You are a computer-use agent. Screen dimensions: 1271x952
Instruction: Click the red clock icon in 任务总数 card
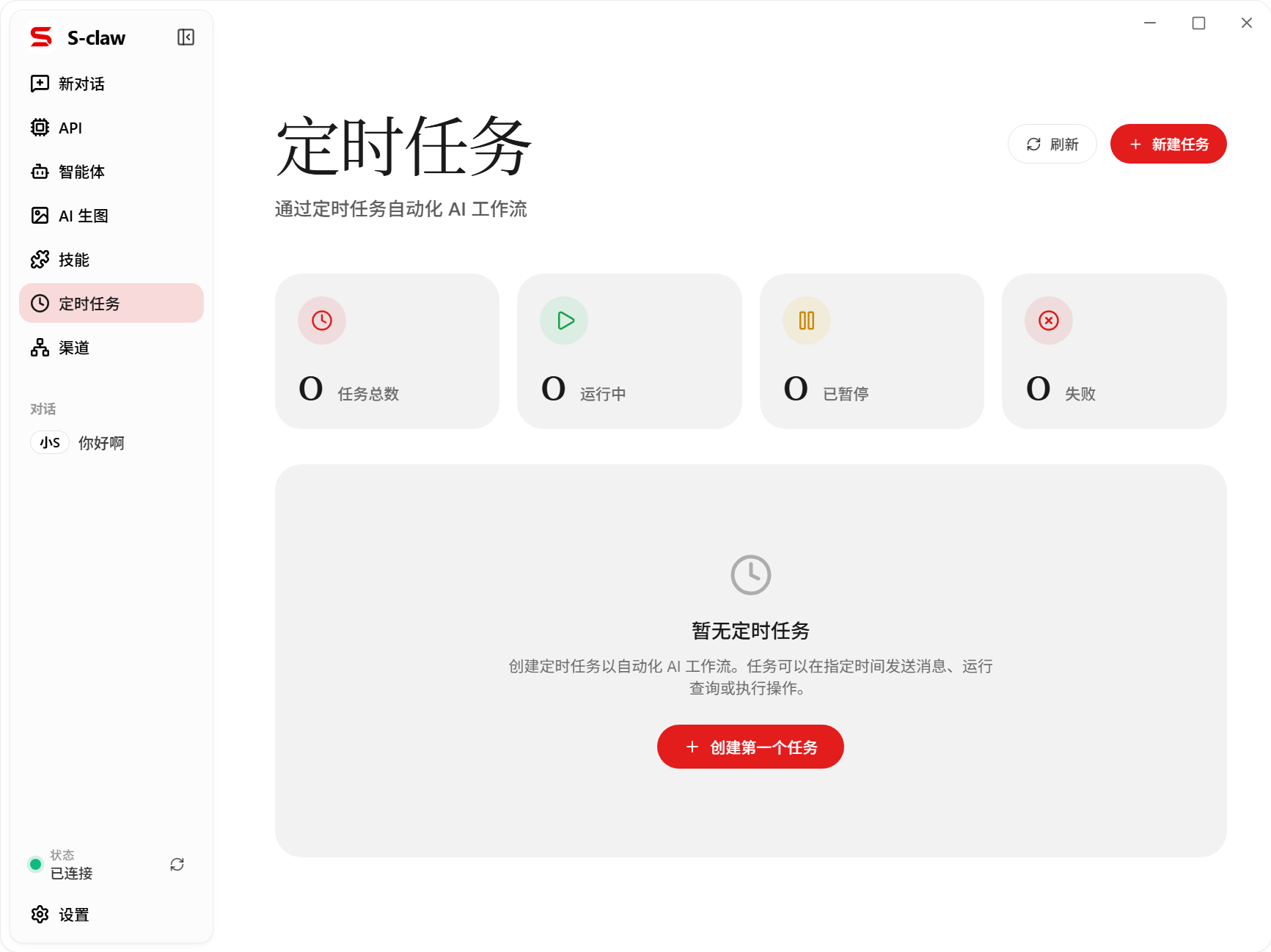322,321
